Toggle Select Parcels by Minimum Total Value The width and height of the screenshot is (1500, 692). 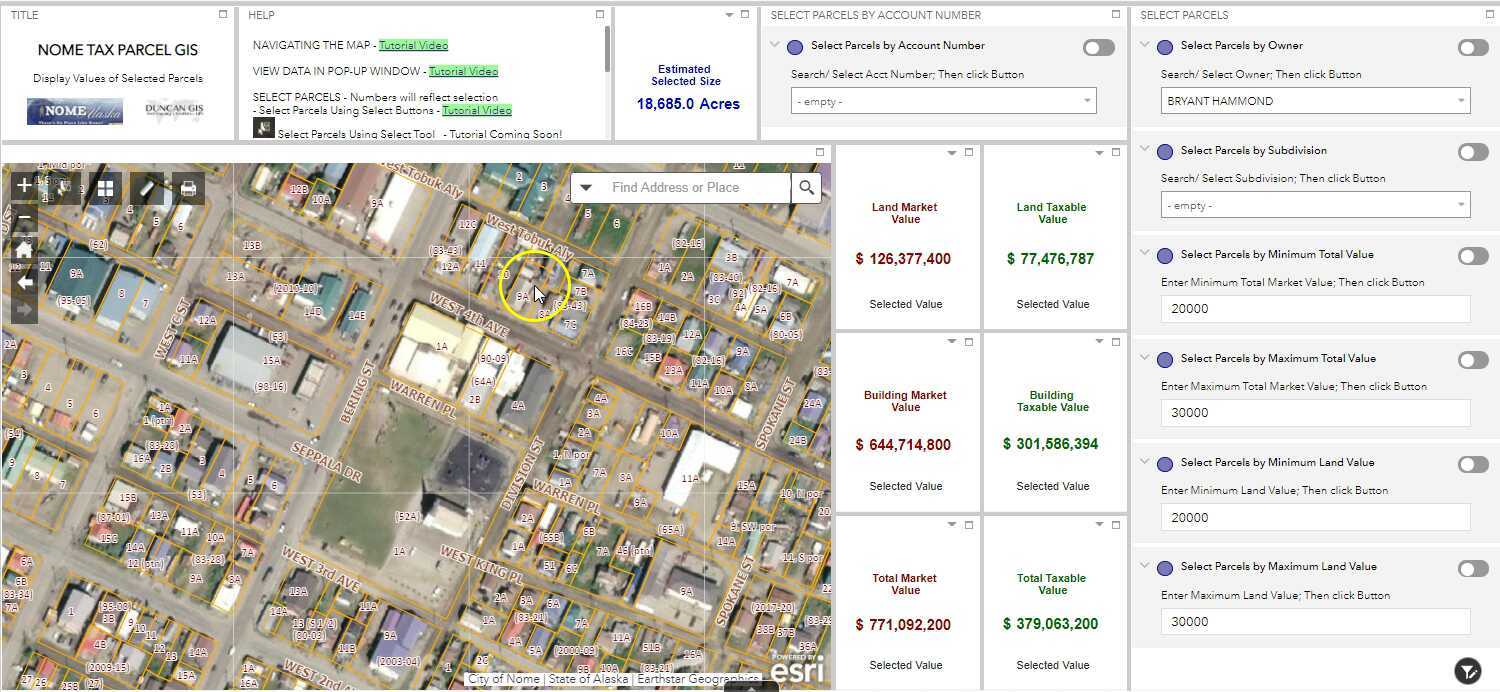pos(1472,256)
